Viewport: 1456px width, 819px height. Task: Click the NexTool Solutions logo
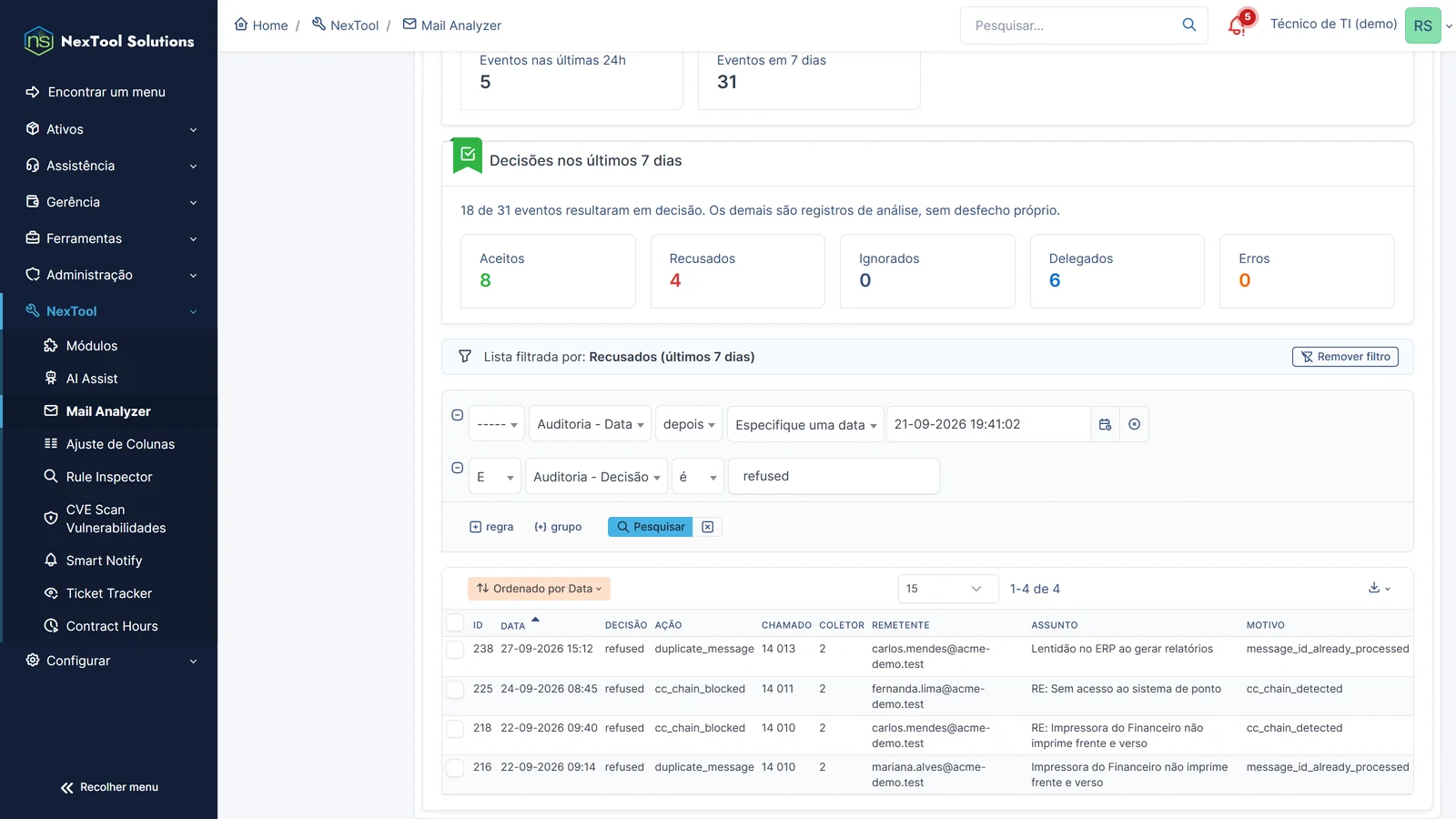[109, 41]
